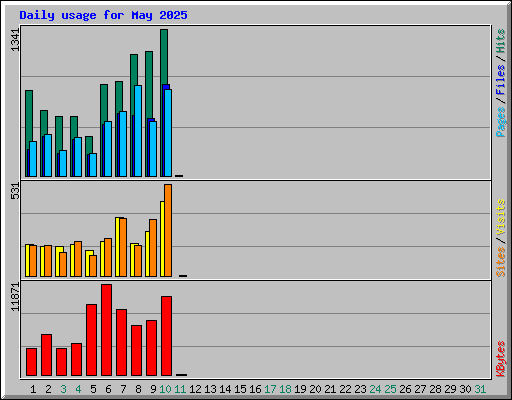Click the yellow Visits bar for day 7

click(118, 247)
